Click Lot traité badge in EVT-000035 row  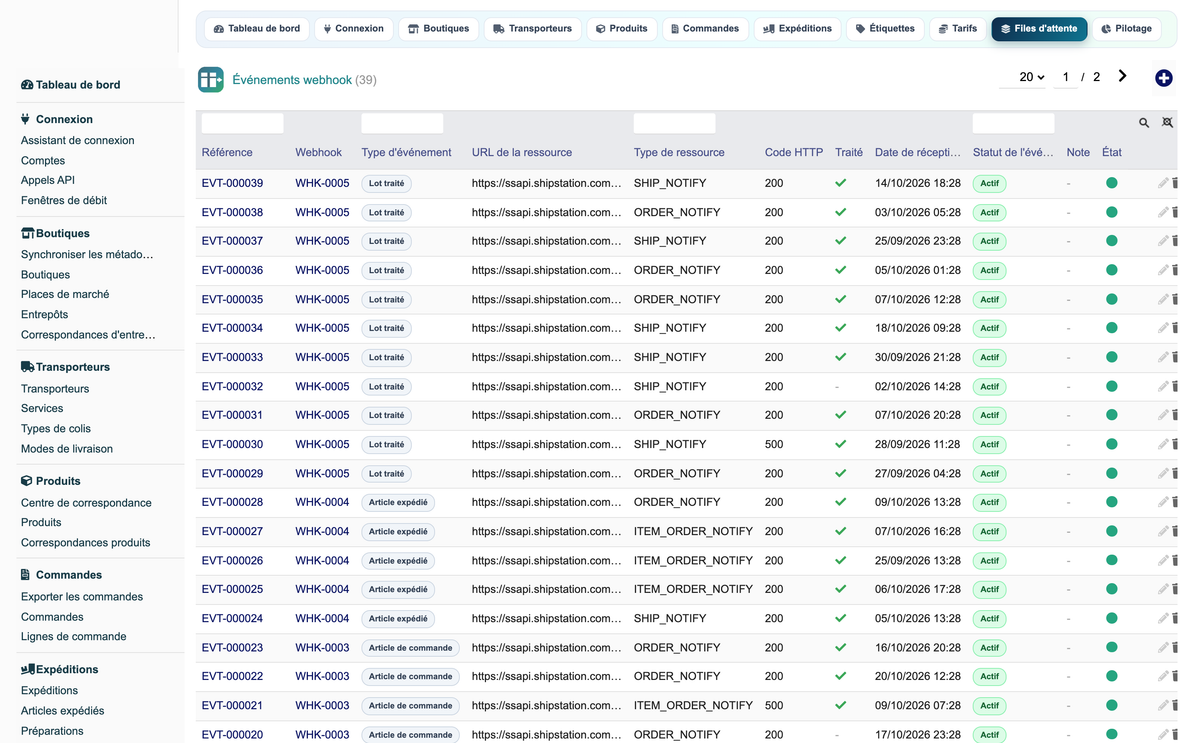tap(386, 299)
